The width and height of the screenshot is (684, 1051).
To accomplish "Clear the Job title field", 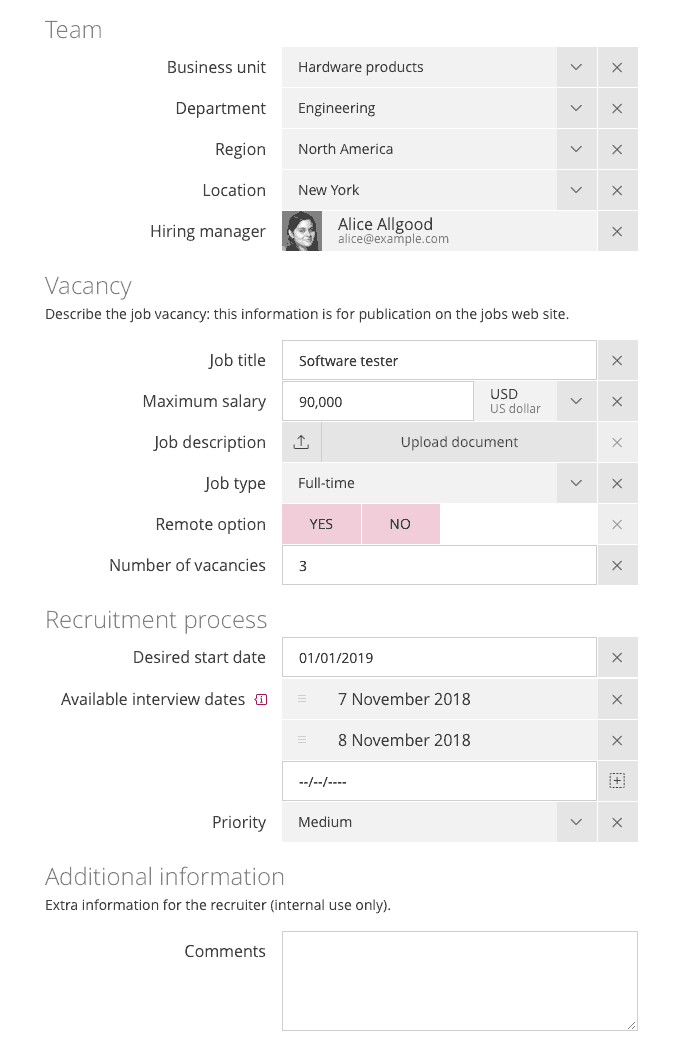I will point(617,359).
